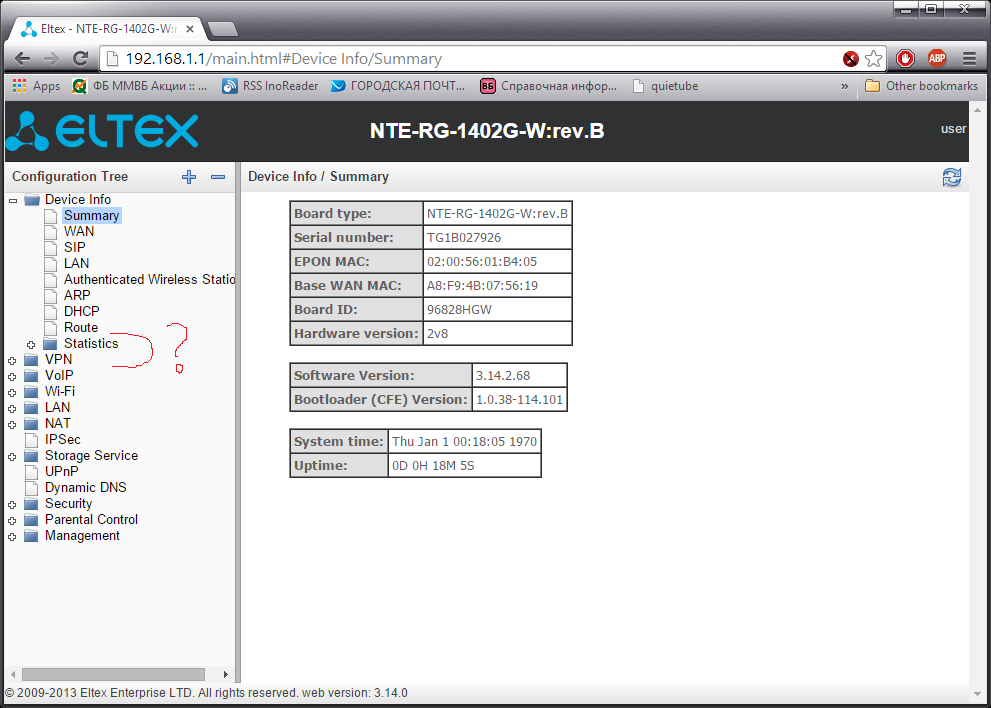Click the tree scrollbar left arrow
This screenshot has width=991, height=708.
click(13, 674)
